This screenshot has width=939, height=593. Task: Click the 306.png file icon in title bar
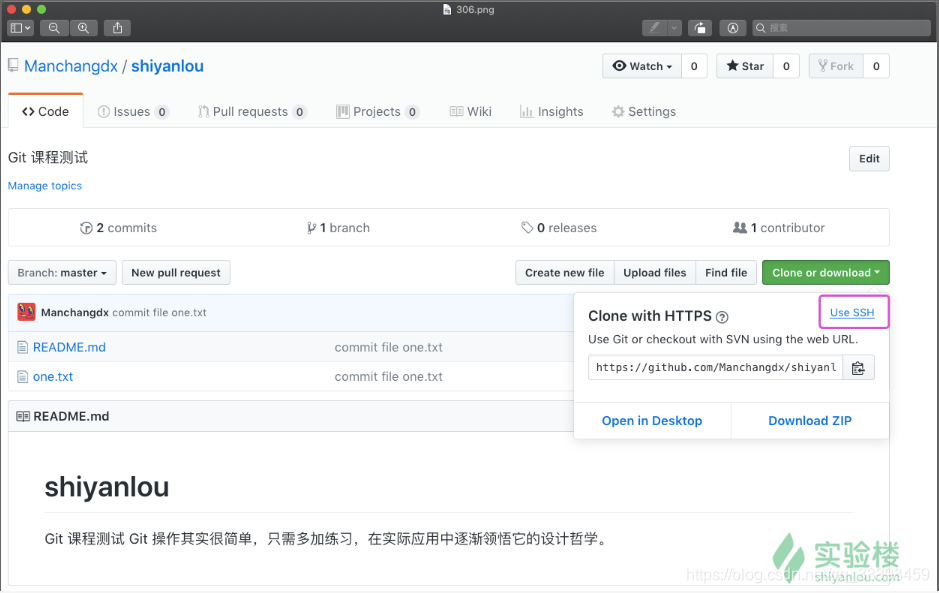coord(447,10)
